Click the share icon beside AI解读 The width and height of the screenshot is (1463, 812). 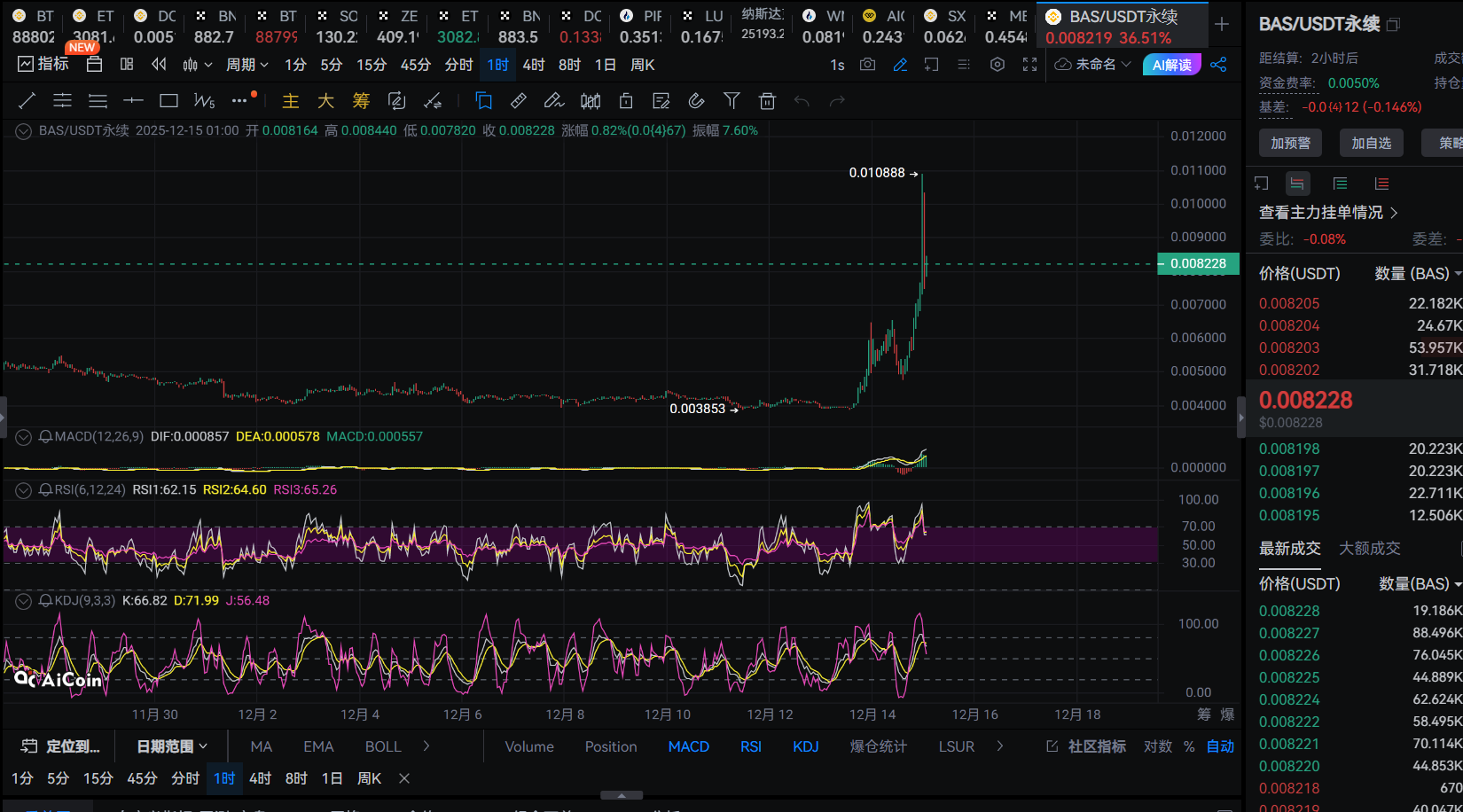point(1218,65)
